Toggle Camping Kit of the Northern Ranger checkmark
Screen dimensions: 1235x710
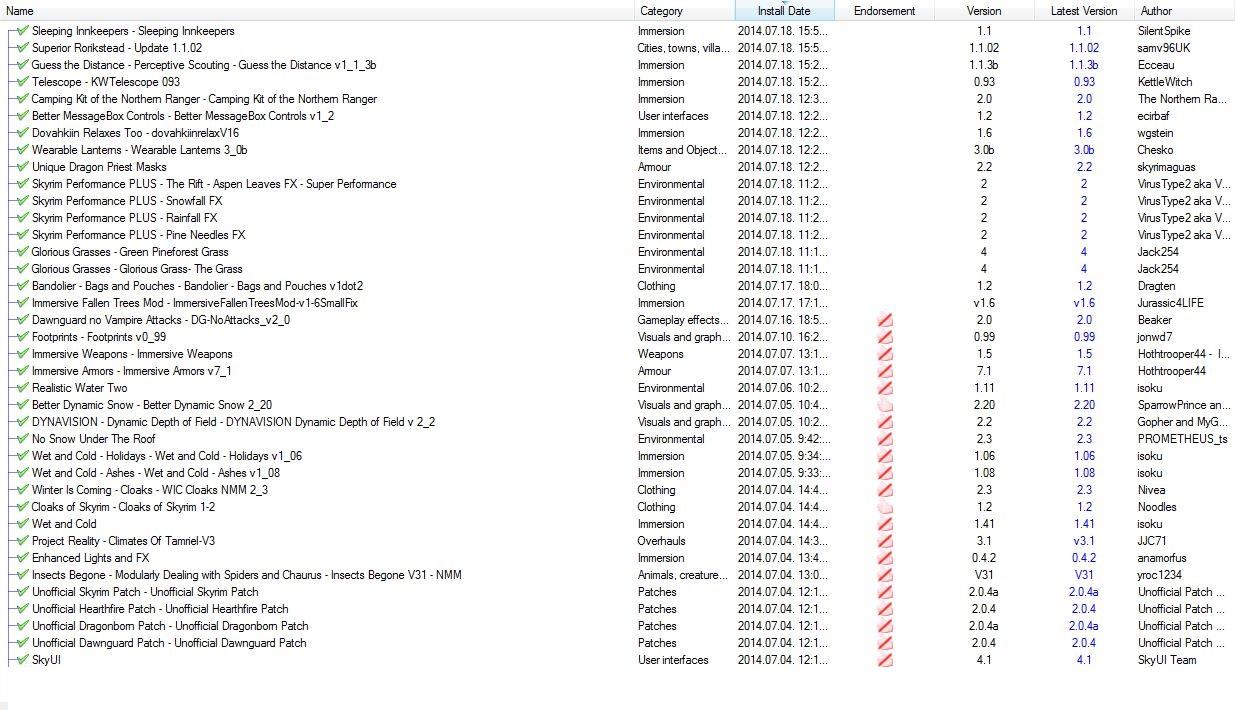tap(23, 99)
